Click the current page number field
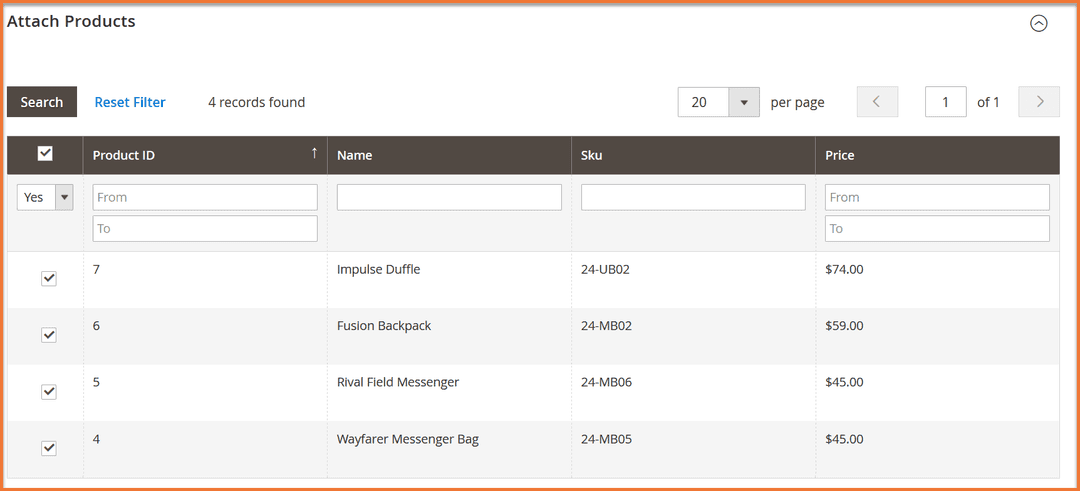 tap(945, 102)
